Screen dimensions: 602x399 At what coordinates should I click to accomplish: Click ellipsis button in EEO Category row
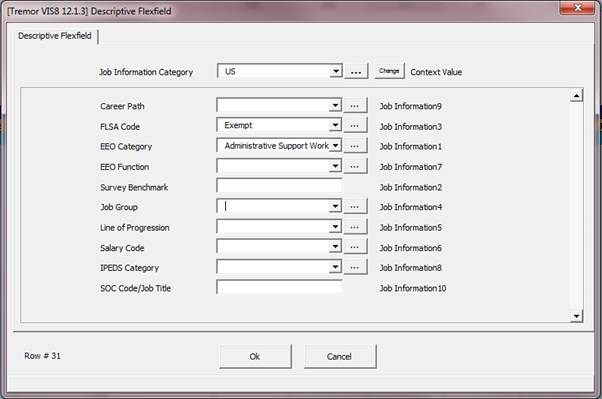pos(355,146)
